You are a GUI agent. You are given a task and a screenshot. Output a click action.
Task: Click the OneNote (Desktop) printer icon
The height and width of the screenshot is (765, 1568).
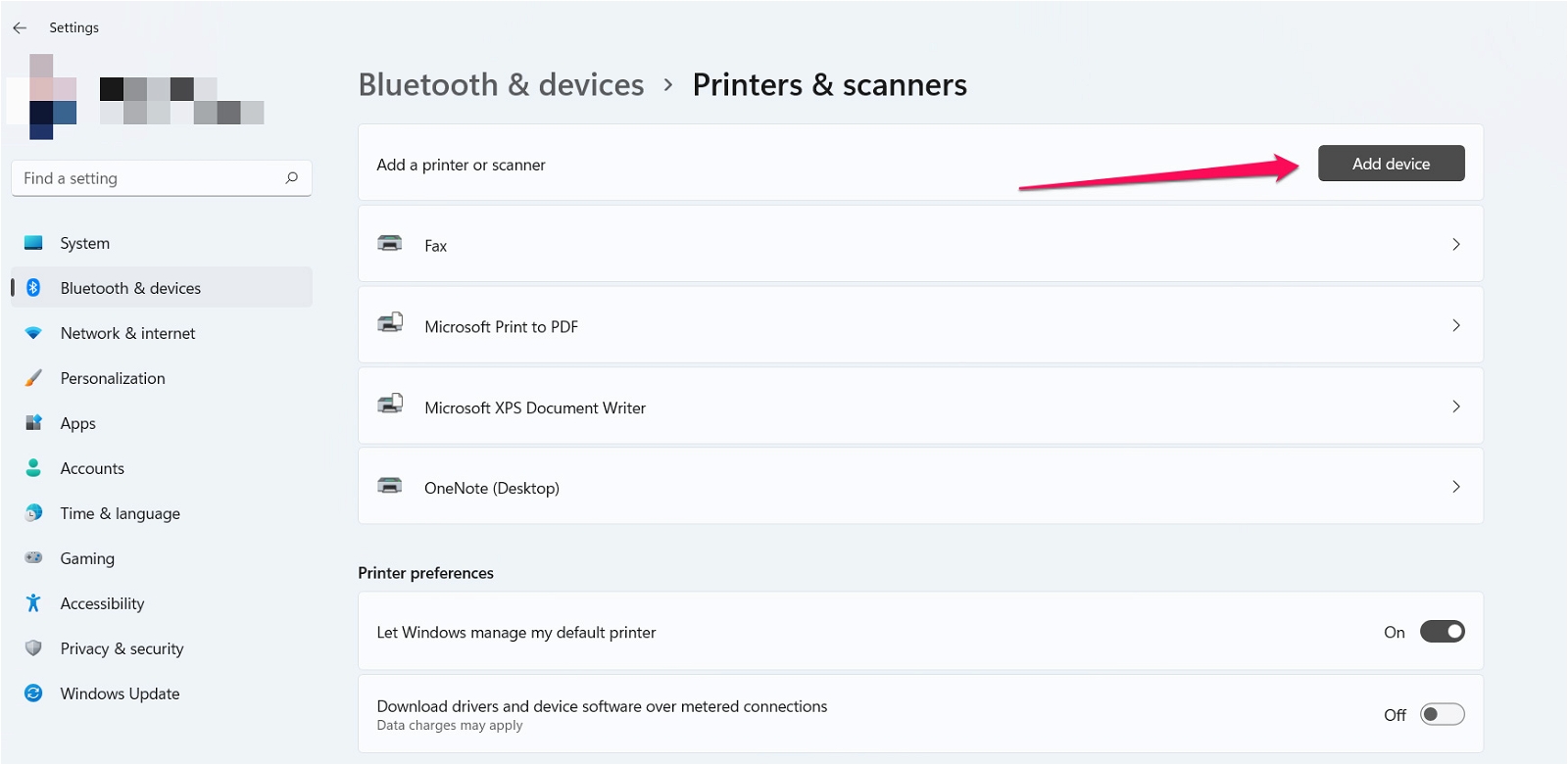point(390,486)
